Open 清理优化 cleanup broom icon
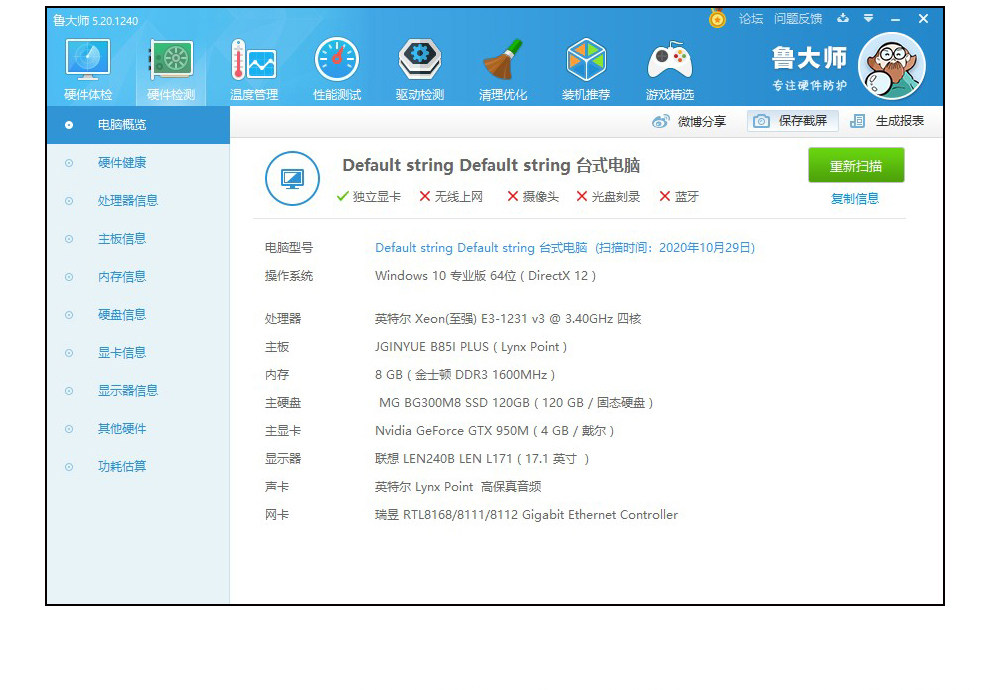This screenshot has width=990, height=690. [503, 69]
